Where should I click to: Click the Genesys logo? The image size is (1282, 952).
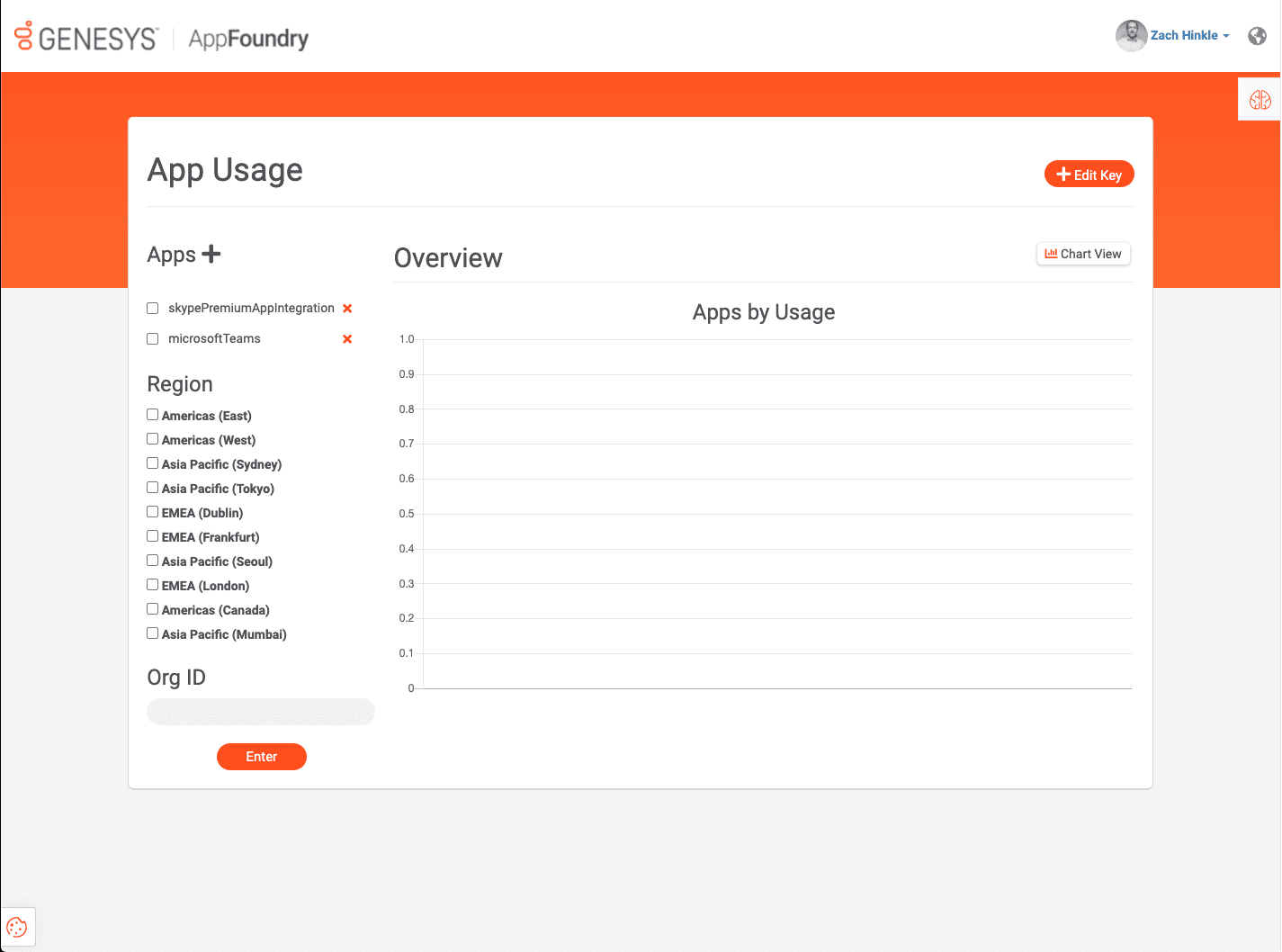86,38
